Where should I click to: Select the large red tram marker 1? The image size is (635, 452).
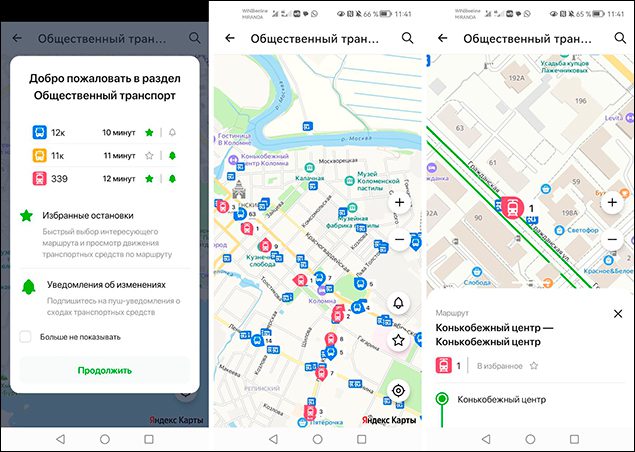coord(513,208)
